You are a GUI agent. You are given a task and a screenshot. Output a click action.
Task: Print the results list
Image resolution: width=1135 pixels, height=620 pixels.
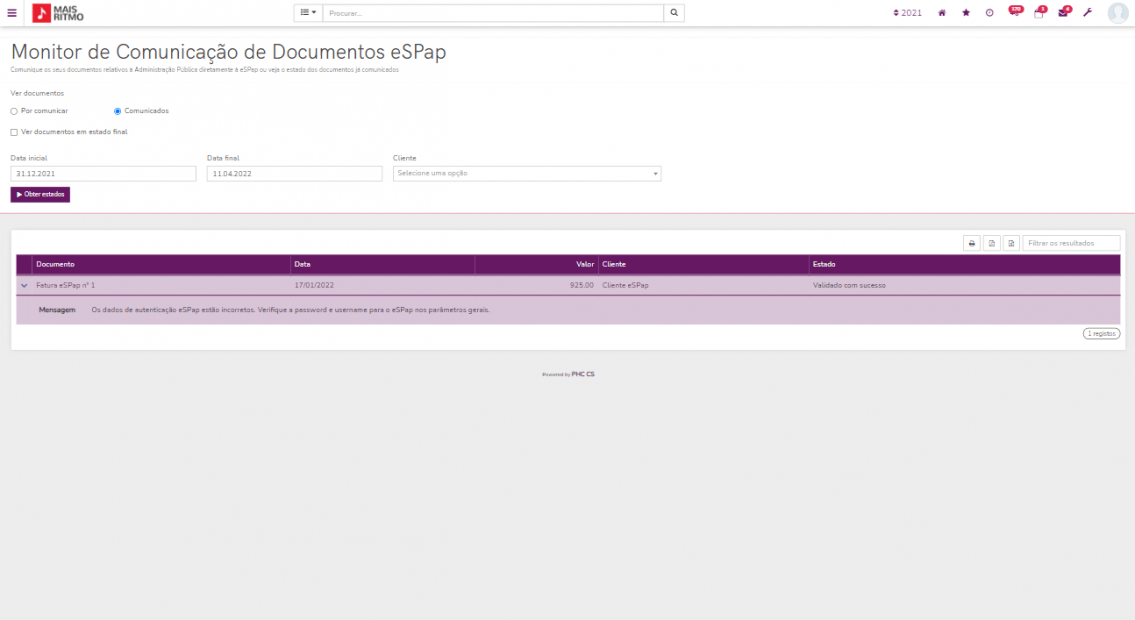(x=972, y=243)
